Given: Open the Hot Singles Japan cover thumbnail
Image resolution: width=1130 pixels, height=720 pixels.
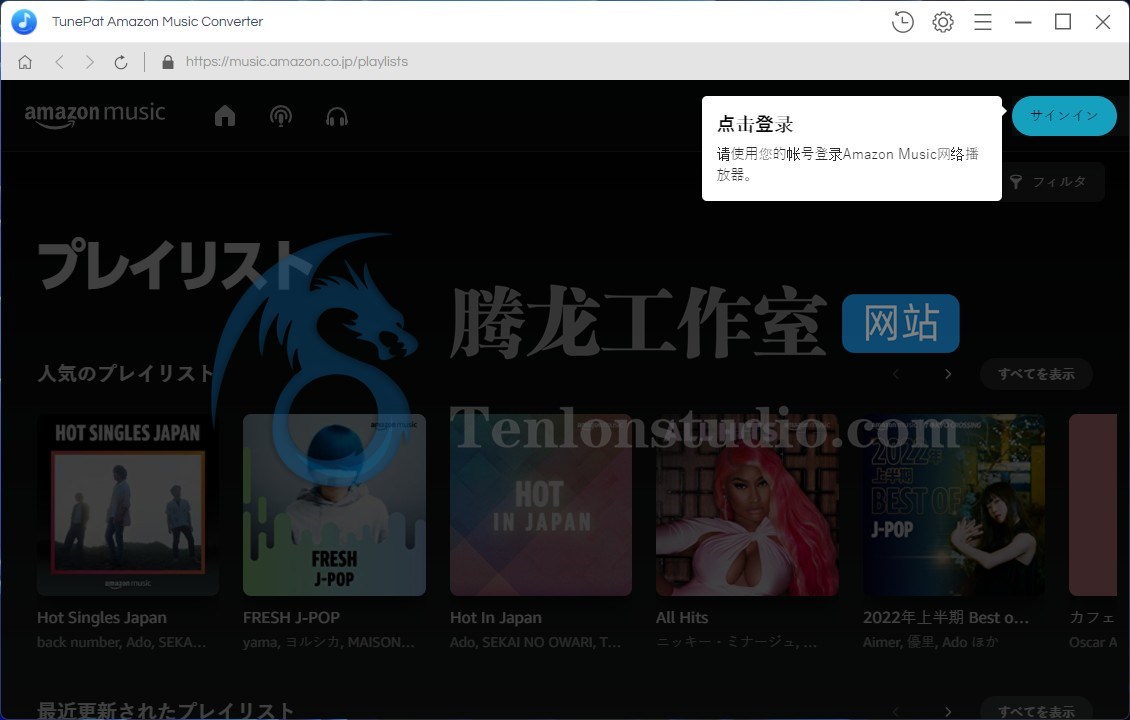Looking at the screenshot, I should pyautogui.click(x=128, y=505).
